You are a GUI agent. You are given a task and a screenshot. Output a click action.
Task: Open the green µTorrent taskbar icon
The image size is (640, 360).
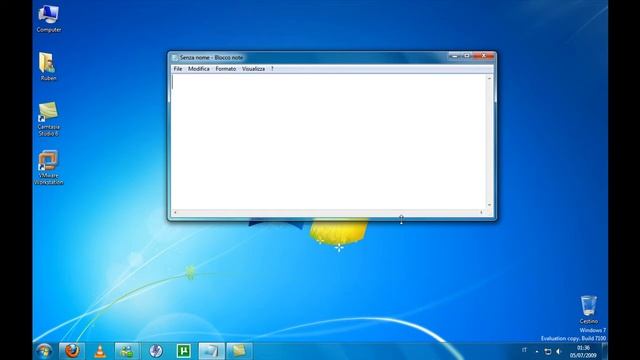(183, 351)
